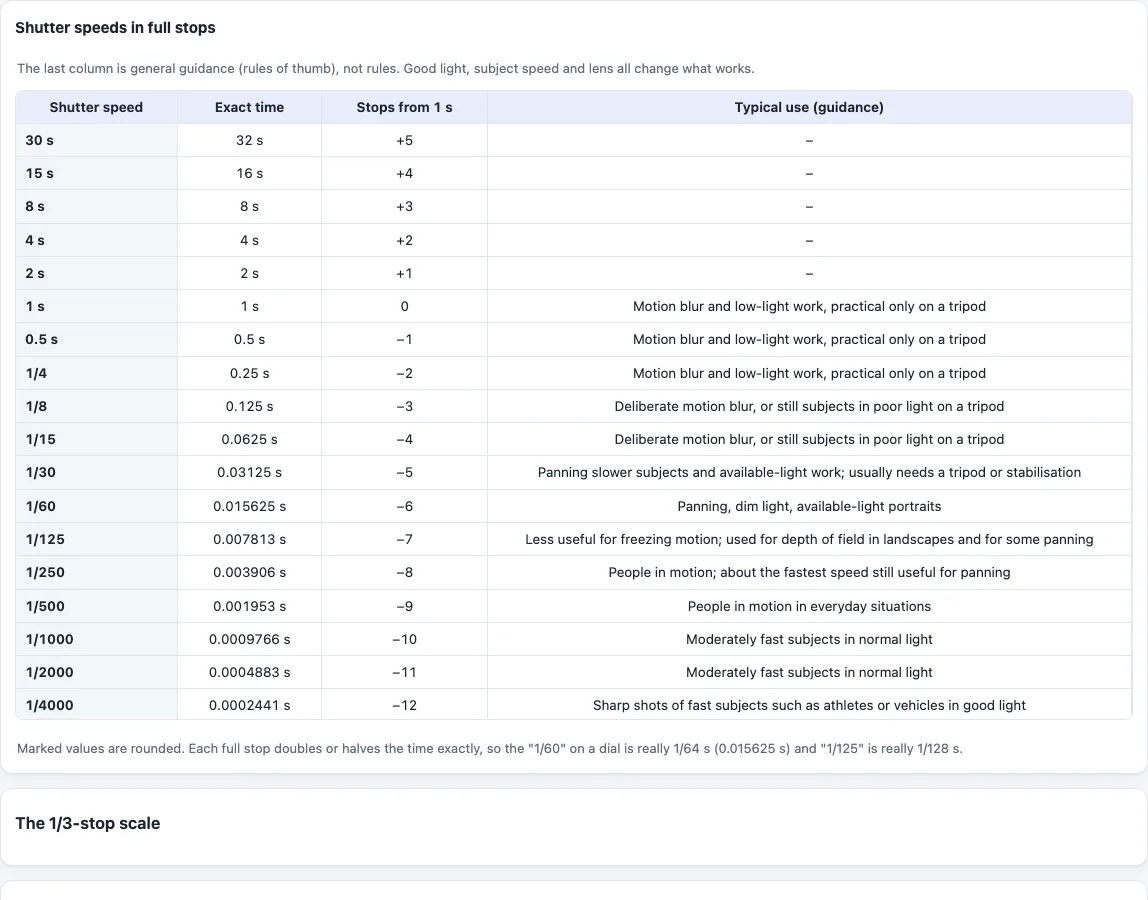
Task: Select the "0.03125 s" exact time cell
Action: coord(249,472)
